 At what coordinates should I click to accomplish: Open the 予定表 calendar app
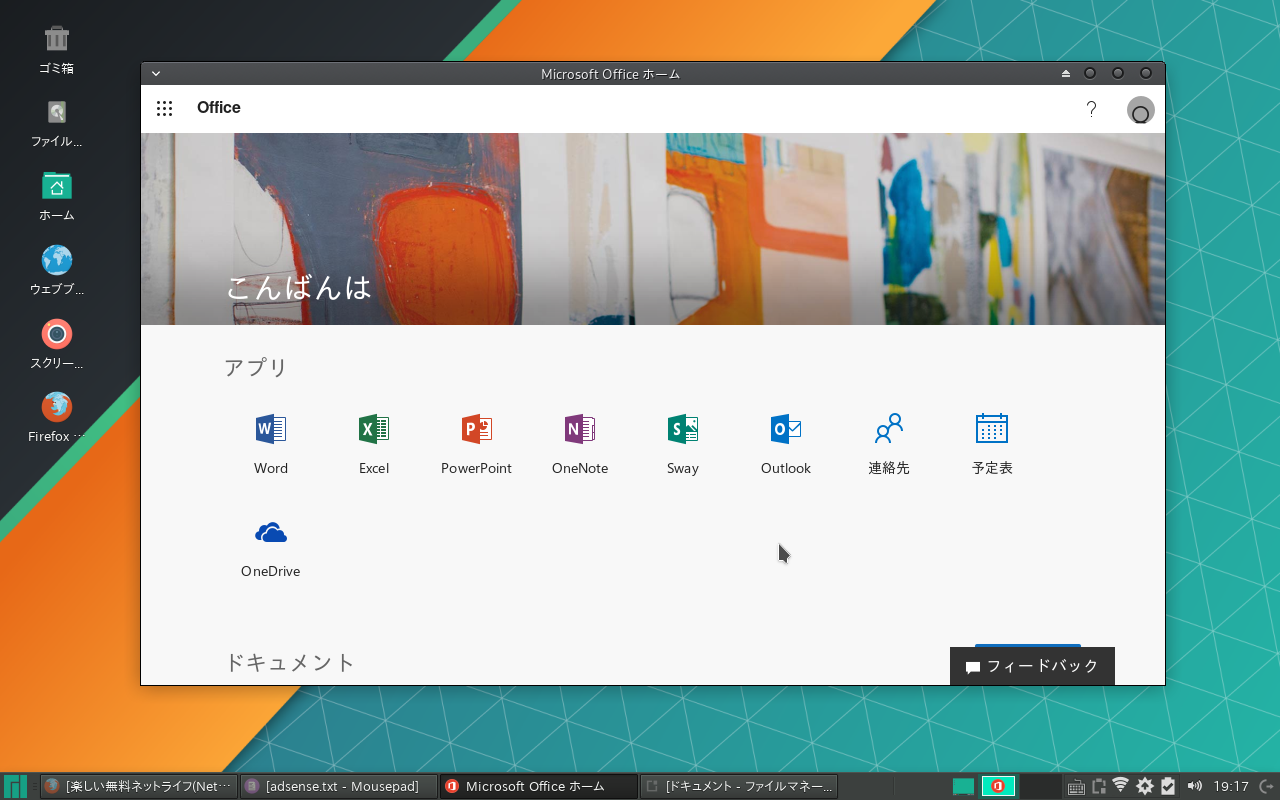tap(992, 444)
